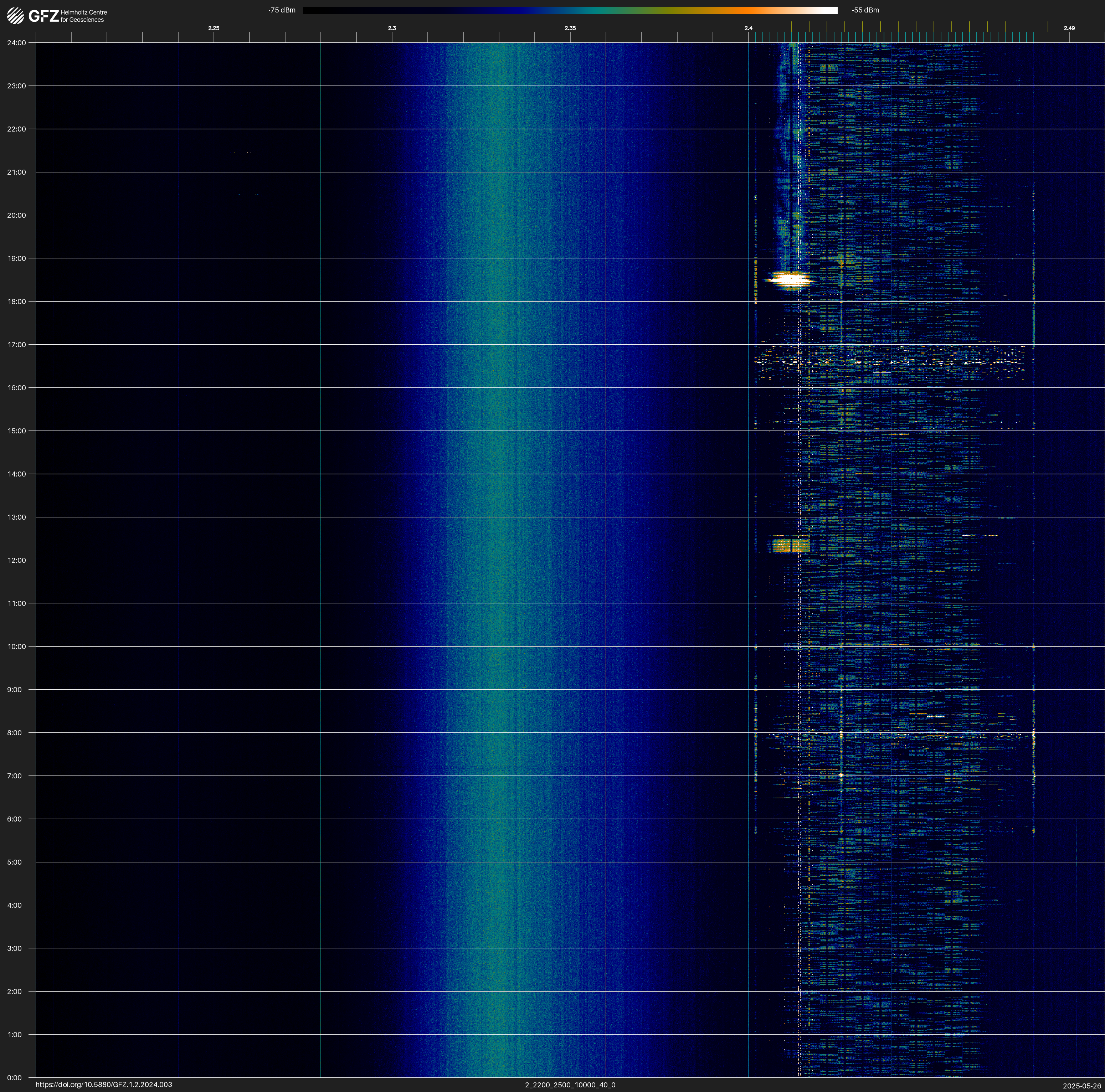Click the 18:00 time axis label

tap(17, 302)
